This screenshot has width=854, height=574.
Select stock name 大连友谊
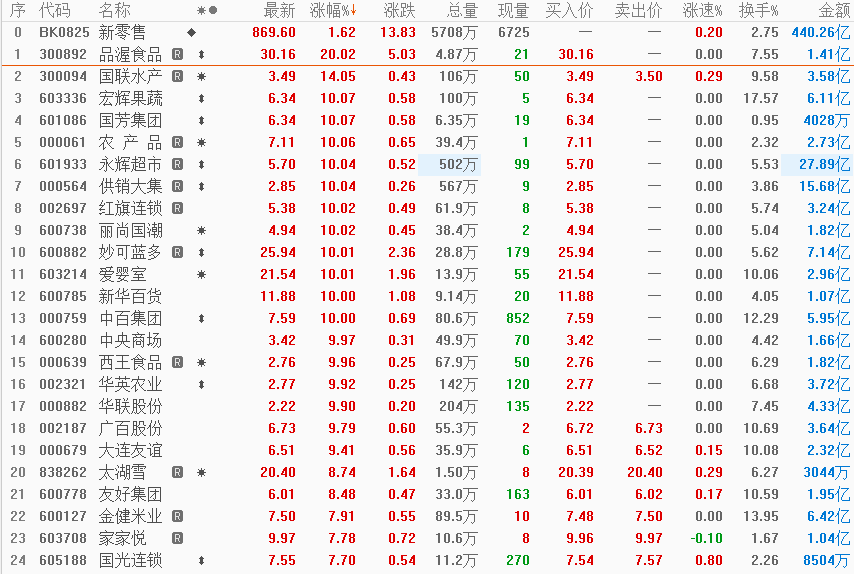(130, 450)
